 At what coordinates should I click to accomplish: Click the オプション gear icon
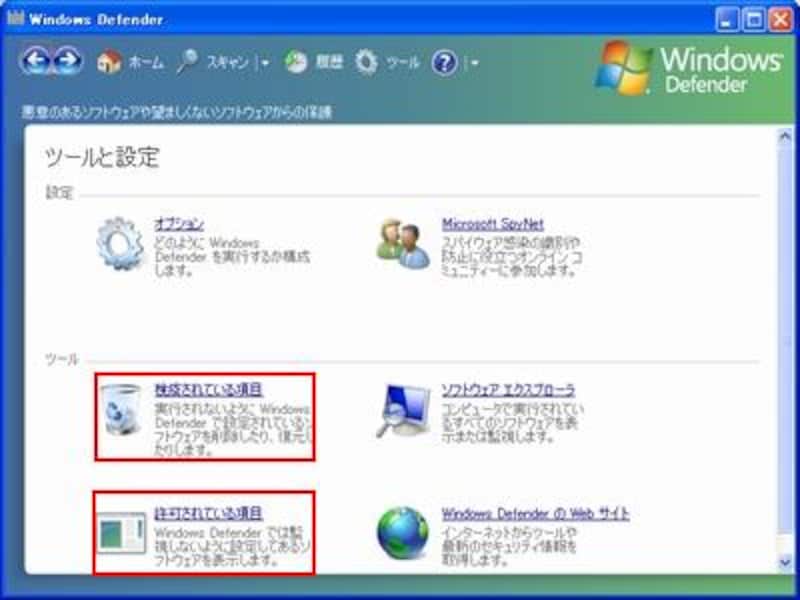[x=120, y=243]
